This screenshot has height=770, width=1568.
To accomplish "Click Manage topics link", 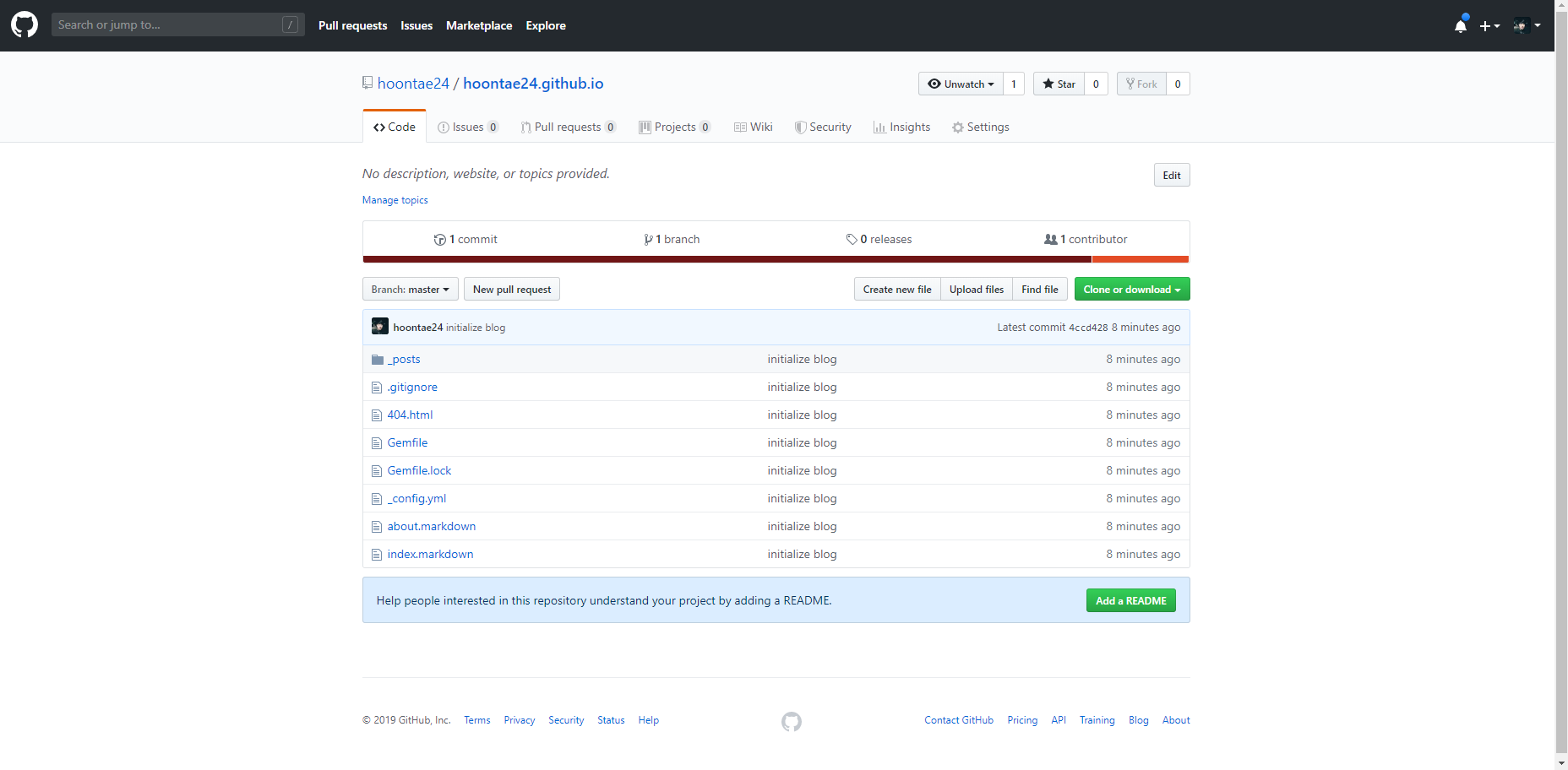I will [x=395, y=200].
